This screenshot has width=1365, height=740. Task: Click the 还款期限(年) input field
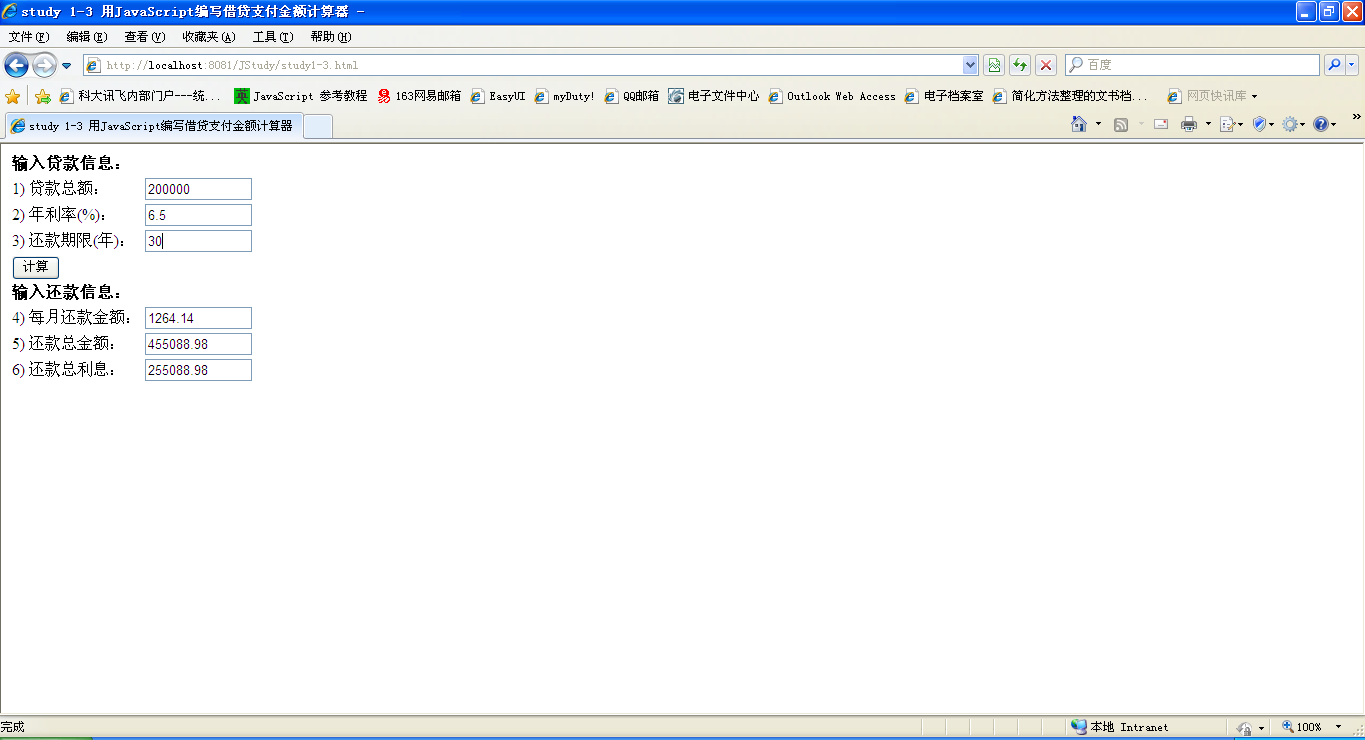(198, 241)
